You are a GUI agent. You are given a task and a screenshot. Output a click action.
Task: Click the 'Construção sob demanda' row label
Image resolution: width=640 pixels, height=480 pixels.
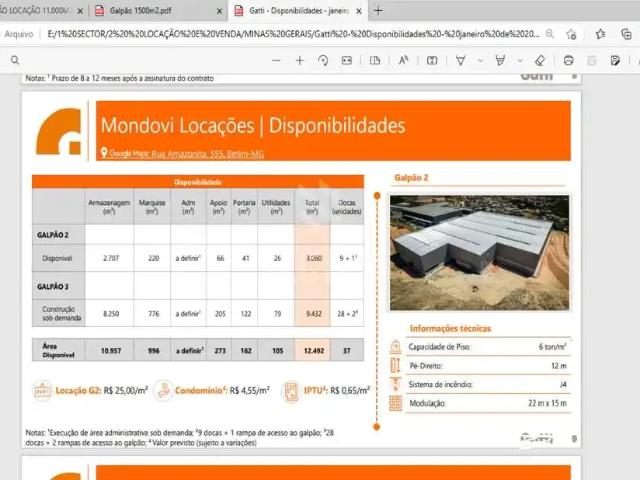[61, 313]
